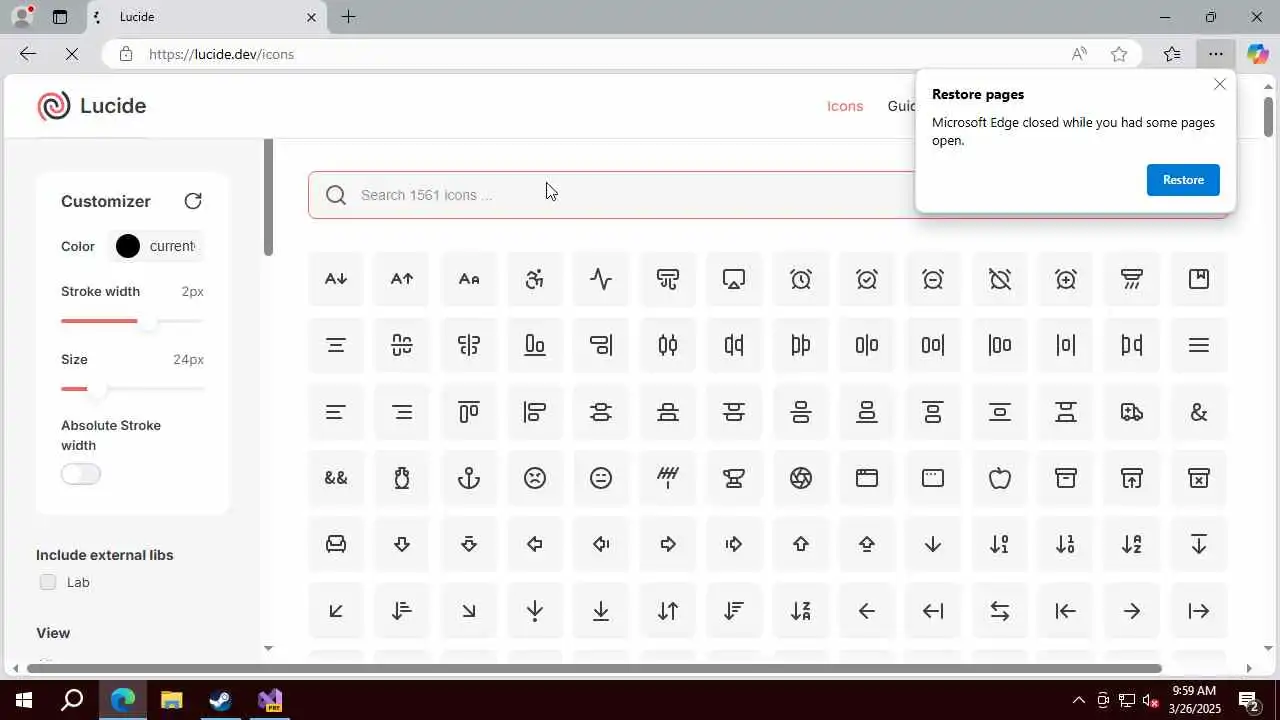The image size is (1280, 720).
Task: Open the browser profile avatar
Action: coord(21,17)
